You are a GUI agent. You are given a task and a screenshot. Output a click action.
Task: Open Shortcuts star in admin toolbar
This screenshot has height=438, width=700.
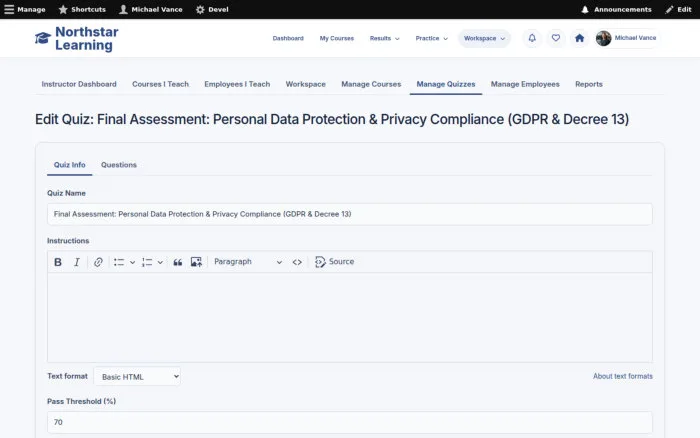(82, 9)
